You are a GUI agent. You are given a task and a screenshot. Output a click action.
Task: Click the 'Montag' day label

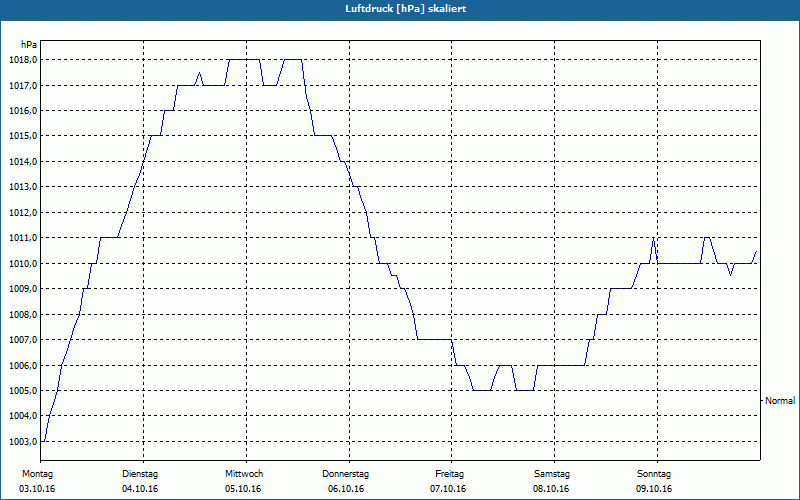pos(37,474)
